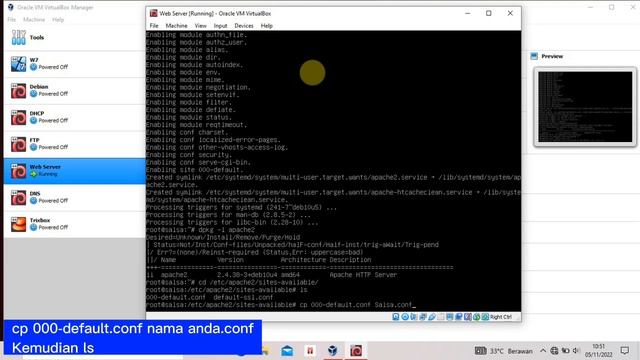The image size is (640, 360).
Task: Select the Debian virtual machine
Action: (x=74, y=91)
